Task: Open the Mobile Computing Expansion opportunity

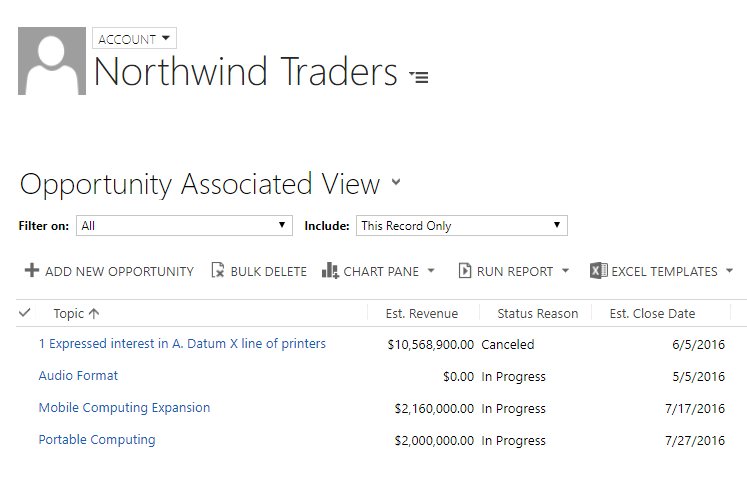Action: pyautogui.click(x=124, y=408)
